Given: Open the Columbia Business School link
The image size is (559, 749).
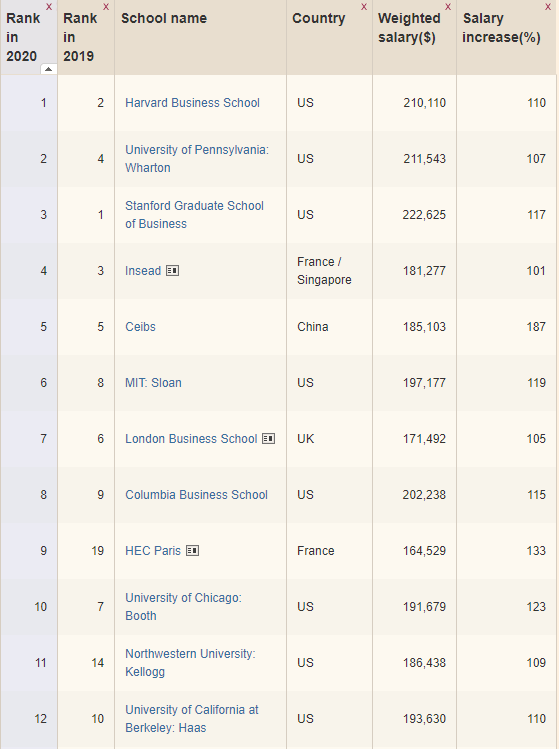Looking at the screenshot, I should pos(196,495).
